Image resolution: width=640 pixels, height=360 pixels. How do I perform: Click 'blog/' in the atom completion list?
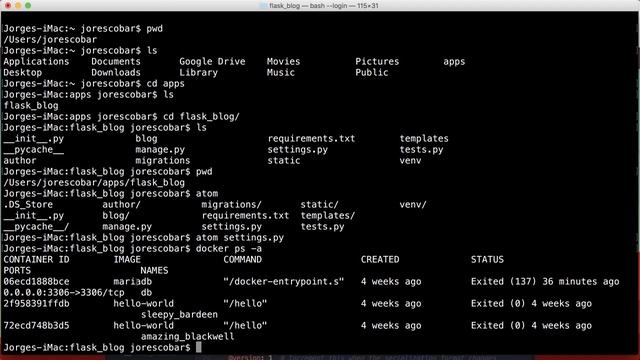116,216
